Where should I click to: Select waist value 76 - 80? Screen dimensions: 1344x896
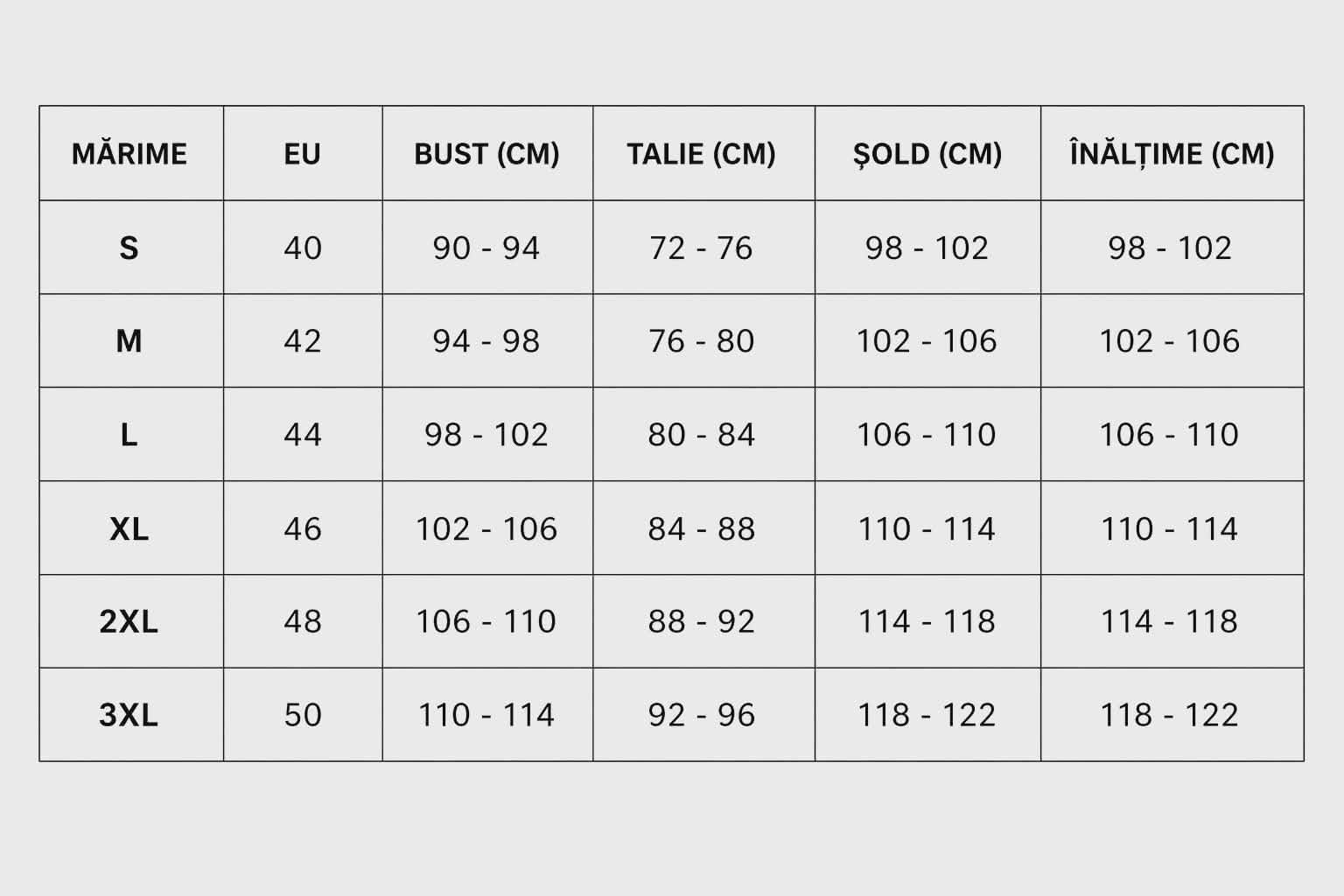pyautogui.click(x=702, y=341)
